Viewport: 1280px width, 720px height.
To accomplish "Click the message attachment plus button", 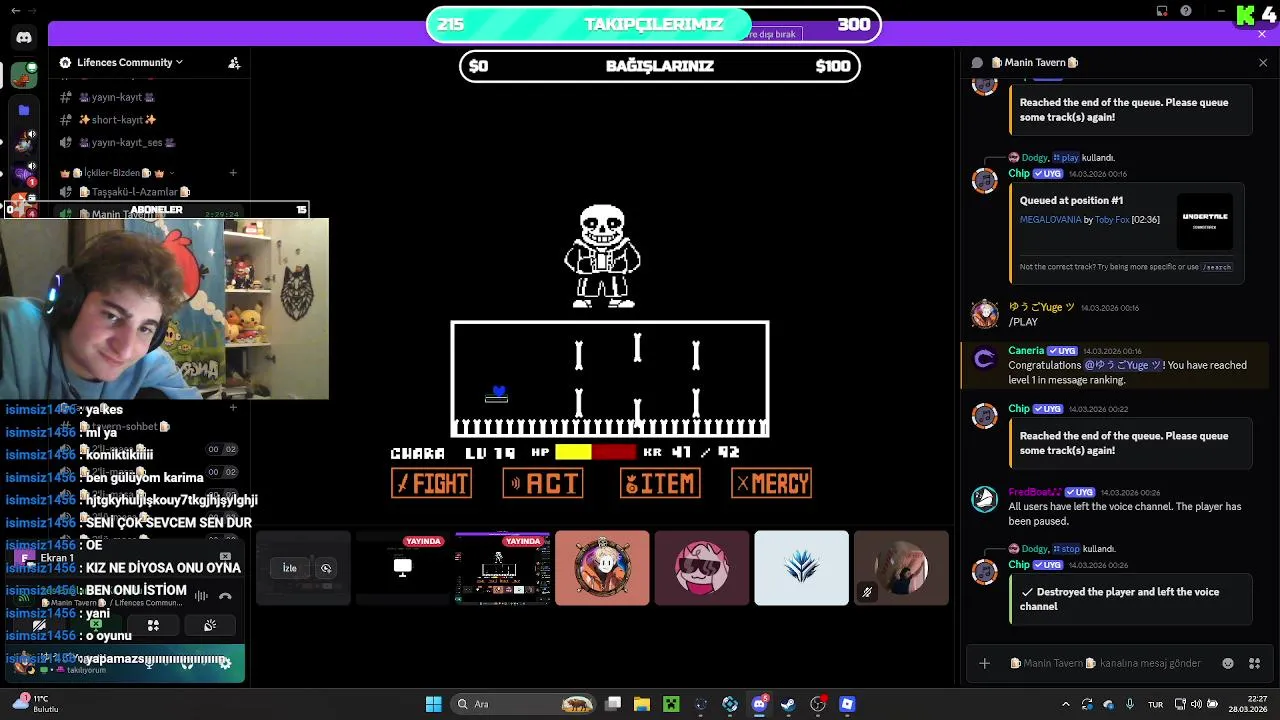I will coord(984,663).
